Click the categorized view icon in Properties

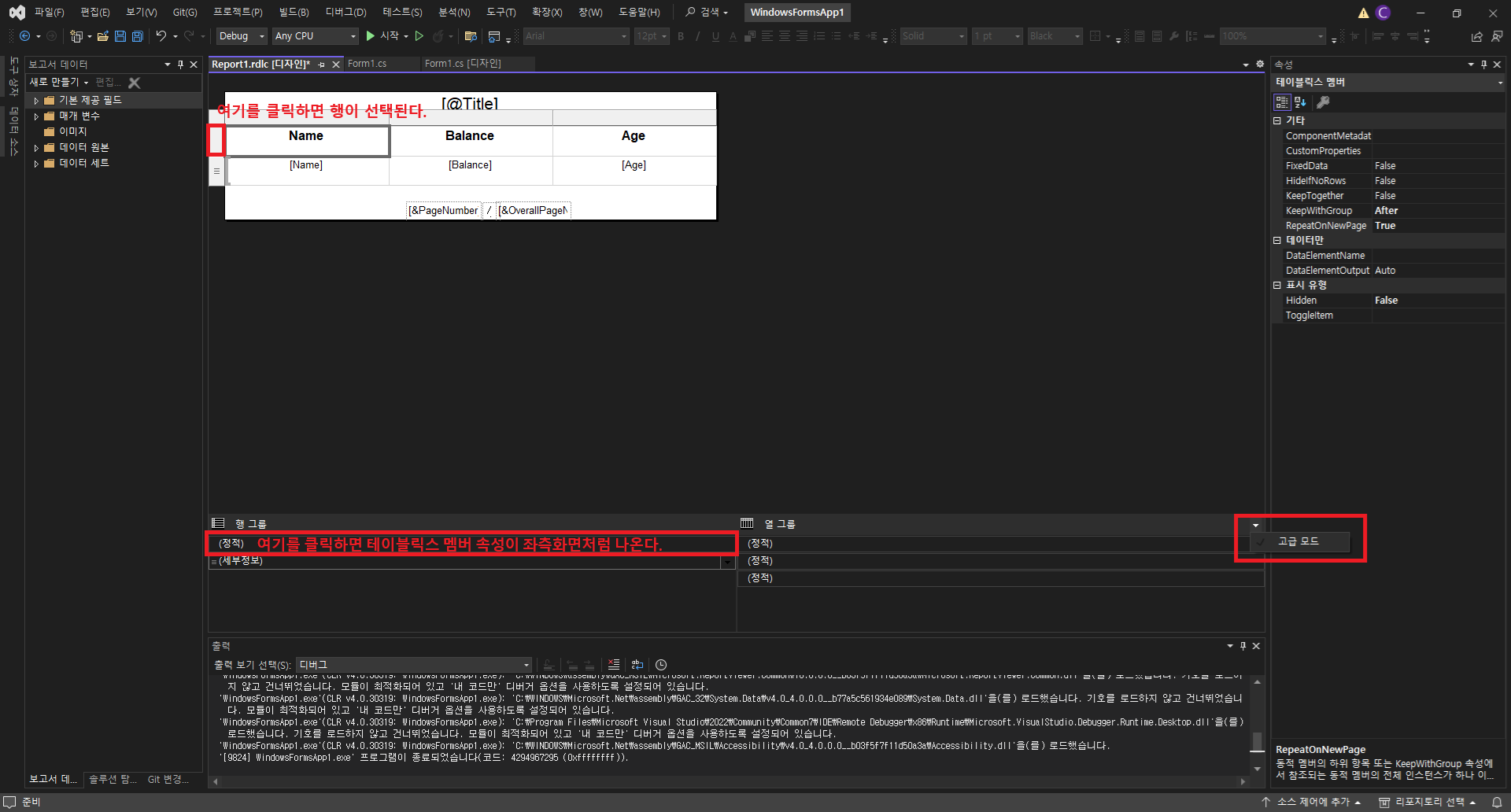point(1282,102)
